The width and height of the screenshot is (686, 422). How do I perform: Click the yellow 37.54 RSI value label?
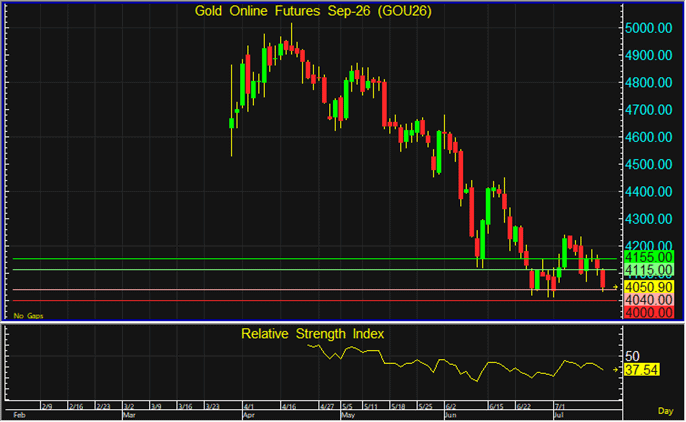pyautogui.click(x=641, y=370)
